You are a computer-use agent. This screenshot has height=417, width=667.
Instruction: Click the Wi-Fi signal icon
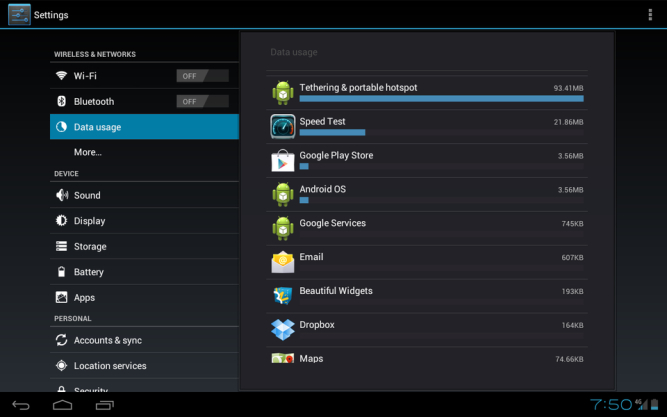(61, 76)
